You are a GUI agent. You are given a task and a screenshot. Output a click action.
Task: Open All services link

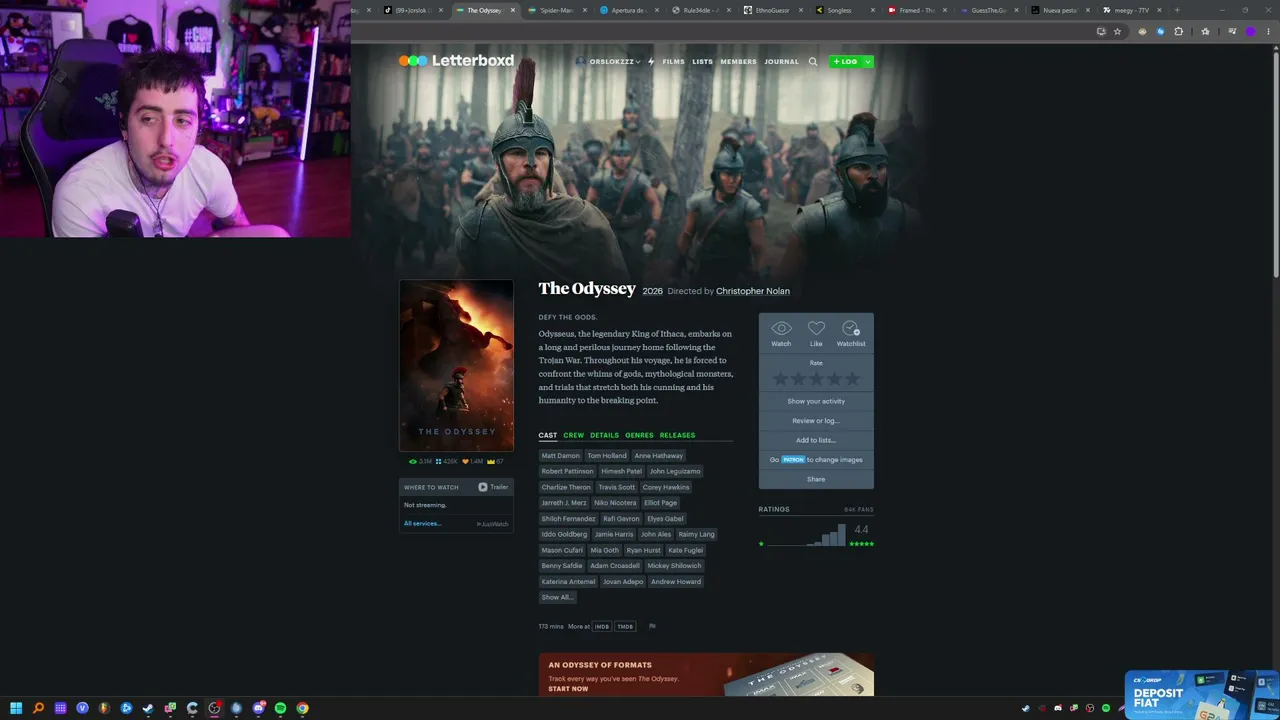(x=422, y=524)
